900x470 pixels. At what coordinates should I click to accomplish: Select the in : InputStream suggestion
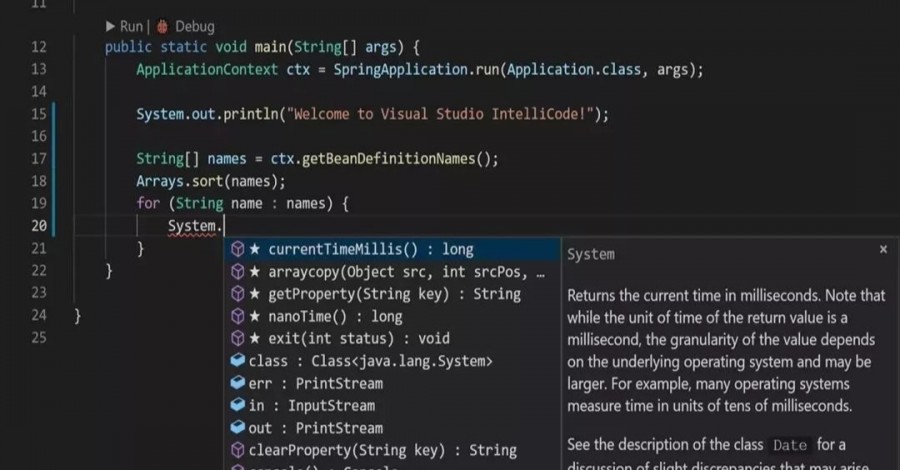(391, 406)
